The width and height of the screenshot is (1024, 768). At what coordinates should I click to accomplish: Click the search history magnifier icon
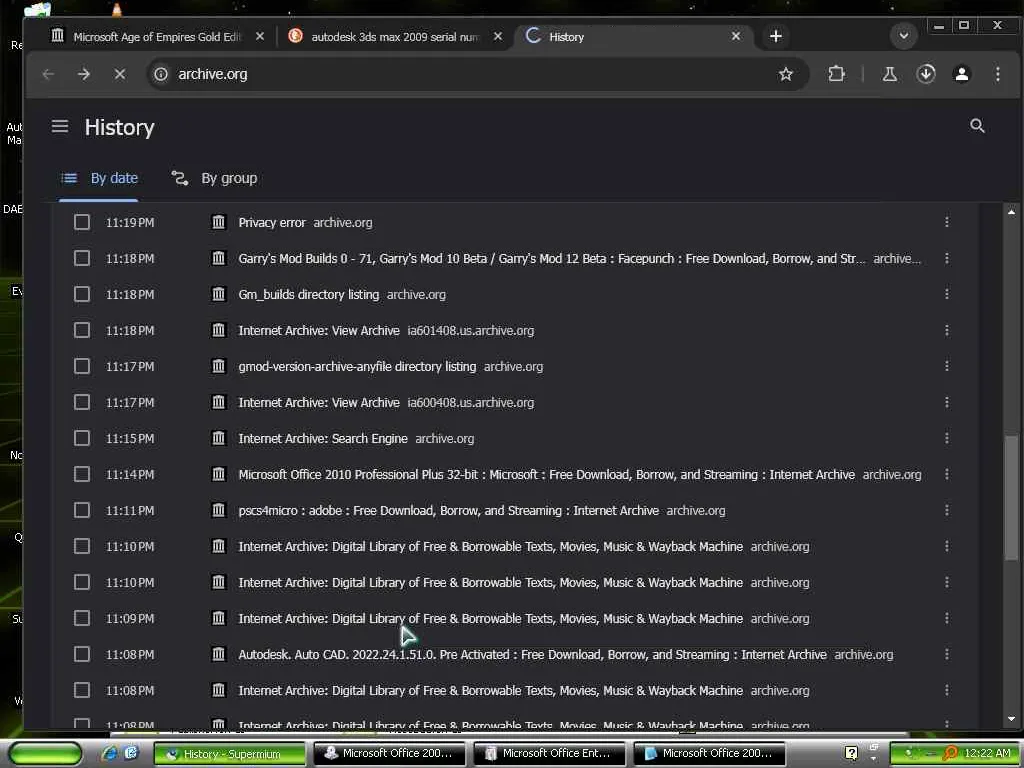click(x=977, y=126)
